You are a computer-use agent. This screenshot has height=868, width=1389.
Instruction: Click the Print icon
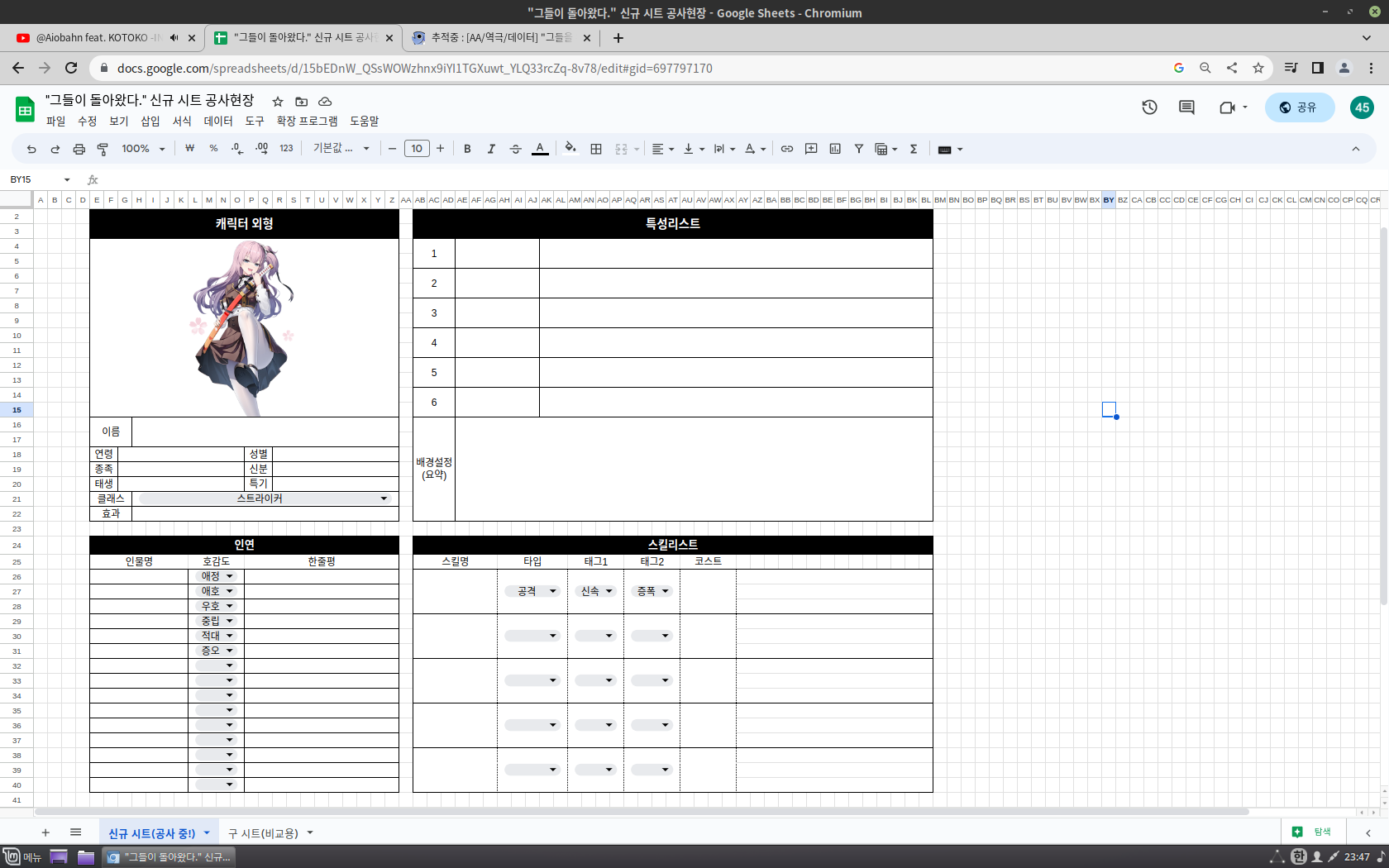pyautogui.click(x=79, y=149)
